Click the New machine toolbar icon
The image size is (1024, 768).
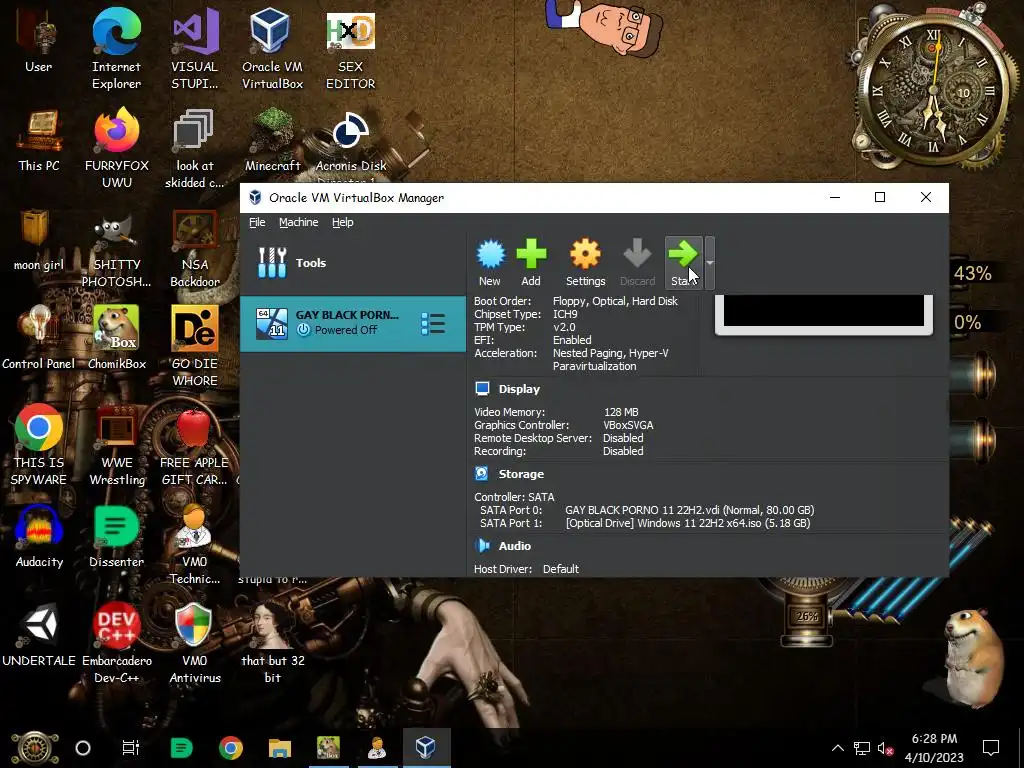click(490, 263)
